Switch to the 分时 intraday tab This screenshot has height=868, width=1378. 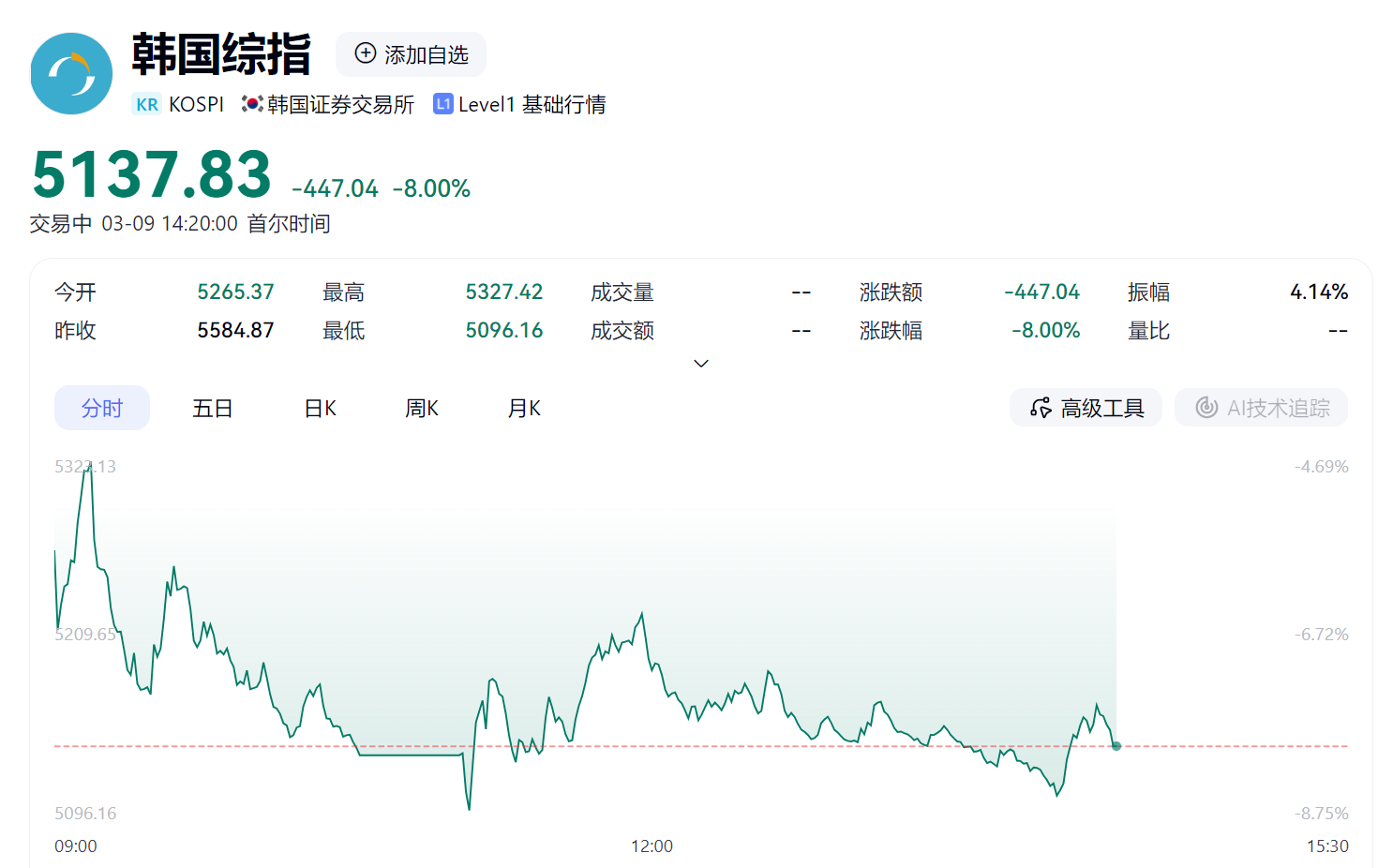[102, 408]
